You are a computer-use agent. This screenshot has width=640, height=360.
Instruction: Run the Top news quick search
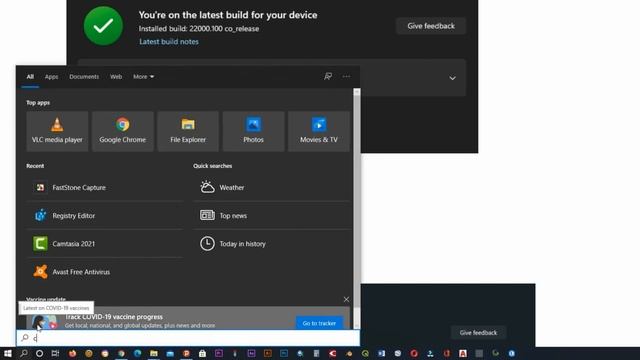271,216
